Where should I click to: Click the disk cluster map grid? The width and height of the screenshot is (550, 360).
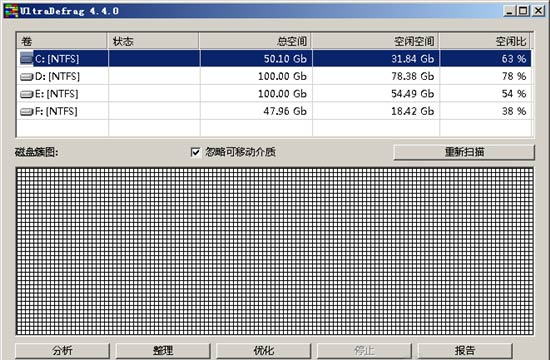[275, 251]
